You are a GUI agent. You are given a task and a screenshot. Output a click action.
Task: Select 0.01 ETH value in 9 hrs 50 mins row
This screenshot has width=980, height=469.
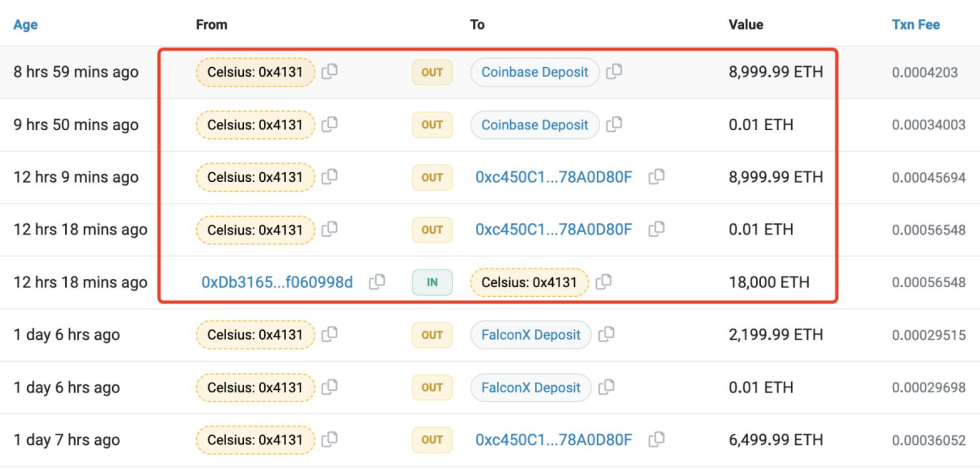761,124
